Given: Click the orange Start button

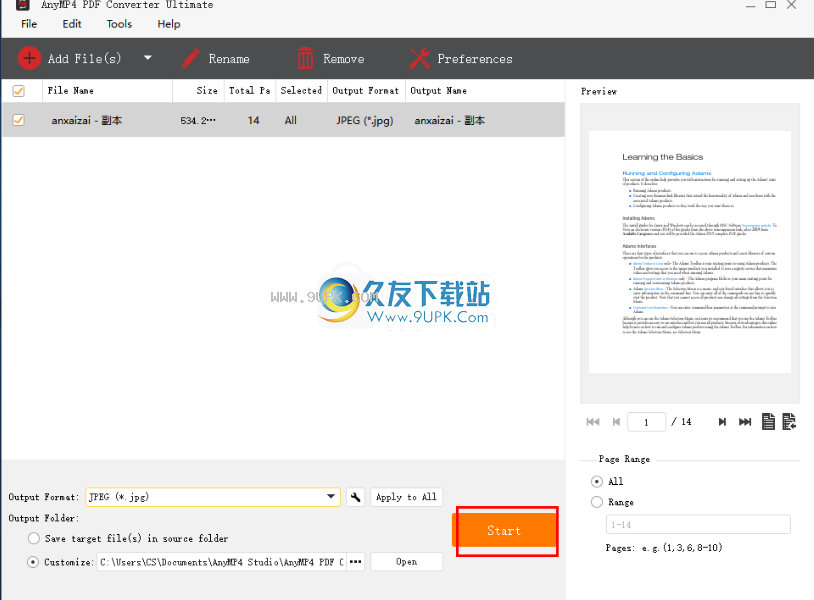Looking at the screenshot, I should (504, 530).
